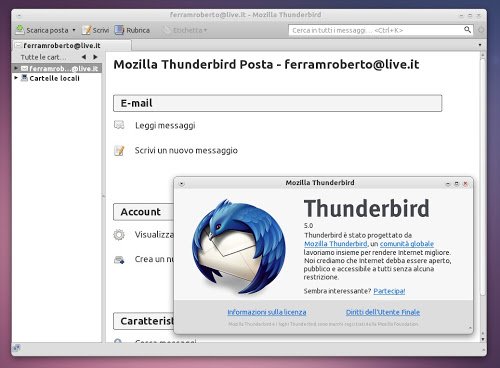
Task: Select Cartelle locali in folder tree
Action: [x=50, y=78]
